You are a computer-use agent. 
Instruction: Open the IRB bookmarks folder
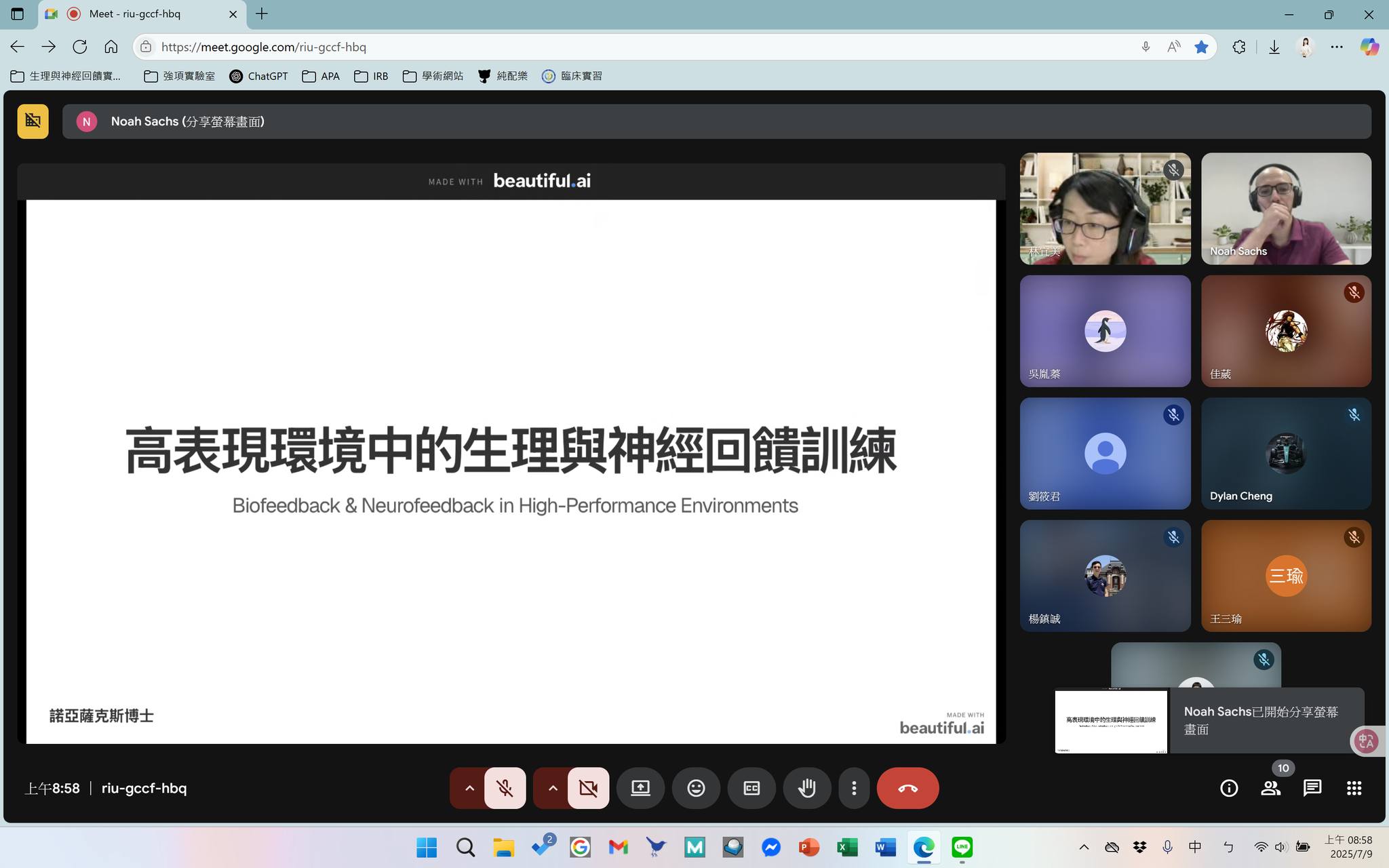tap(371, 76)
